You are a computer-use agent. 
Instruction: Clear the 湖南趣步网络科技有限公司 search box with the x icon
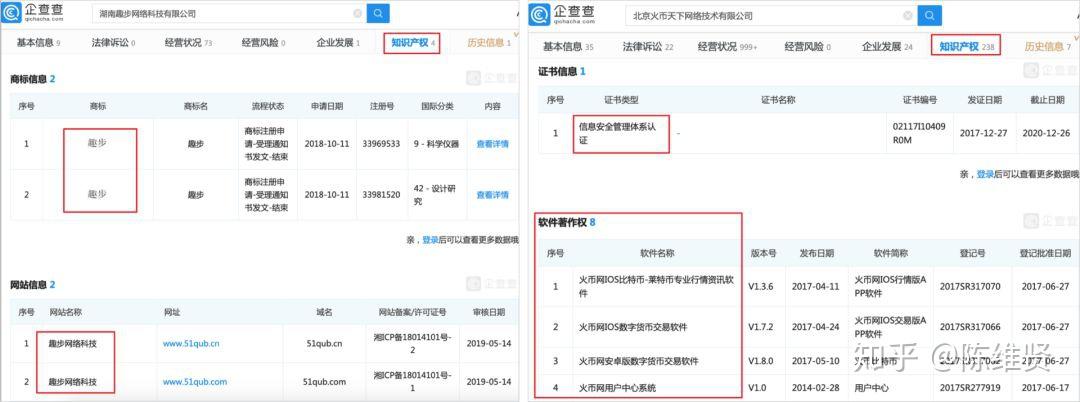(x=357, y=13)
